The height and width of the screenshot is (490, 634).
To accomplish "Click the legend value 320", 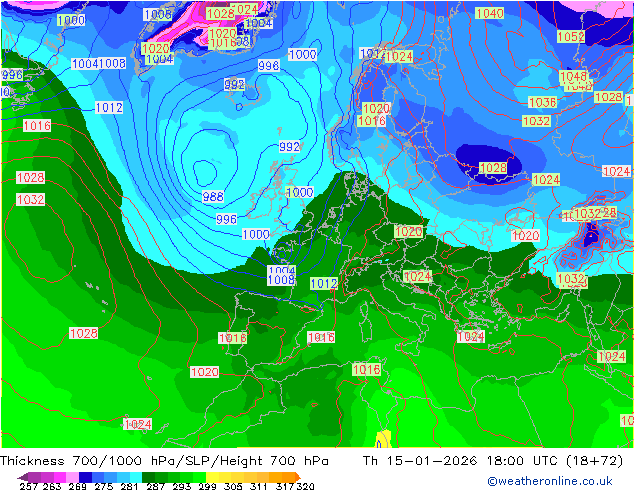I will [305, 486].
